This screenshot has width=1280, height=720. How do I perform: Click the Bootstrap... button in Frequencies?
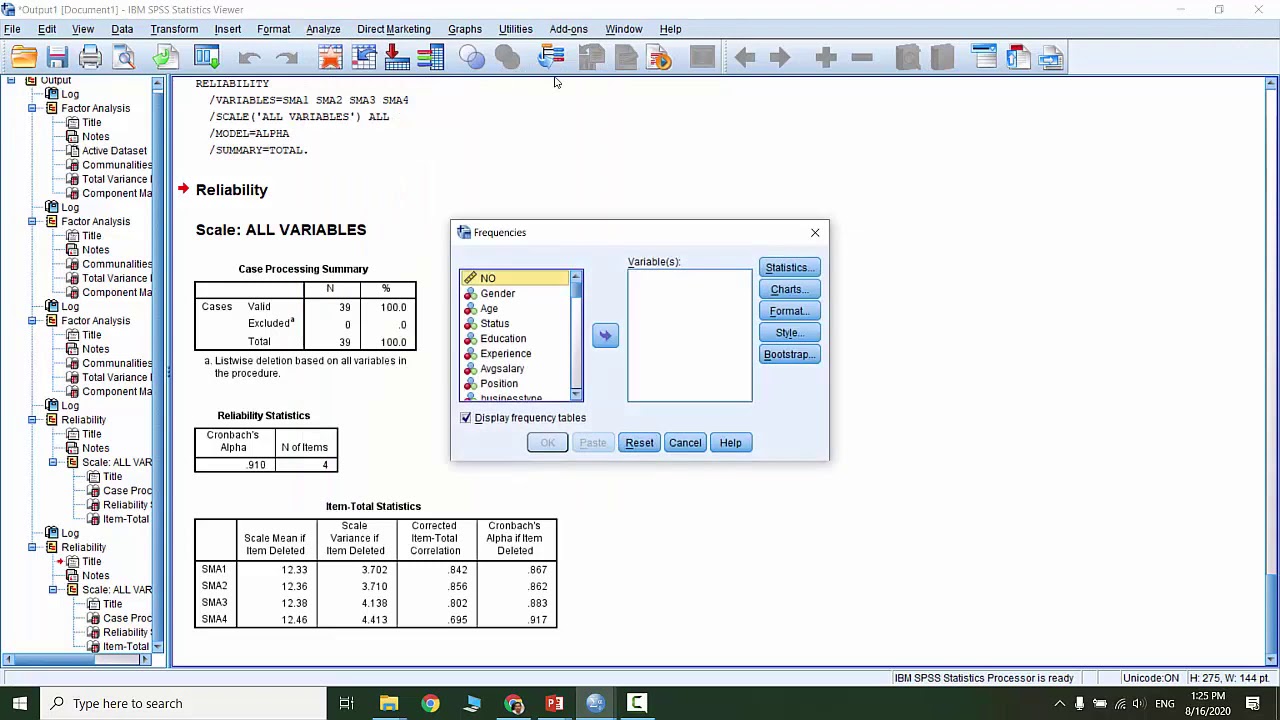(x=790, y=354)
